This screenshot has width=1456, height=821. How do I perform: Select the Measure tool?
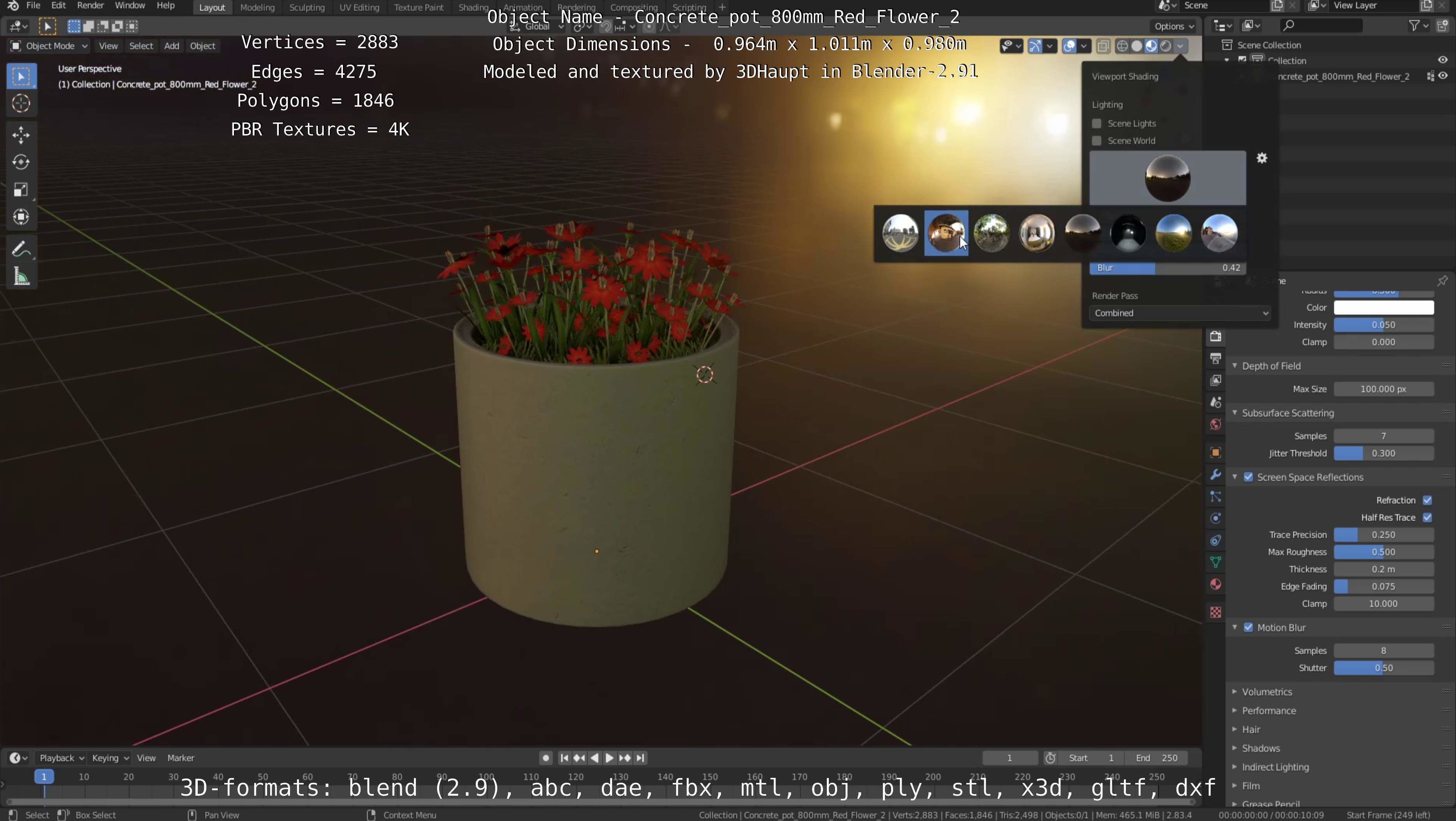pyautogui.click(x=21, y=276)
